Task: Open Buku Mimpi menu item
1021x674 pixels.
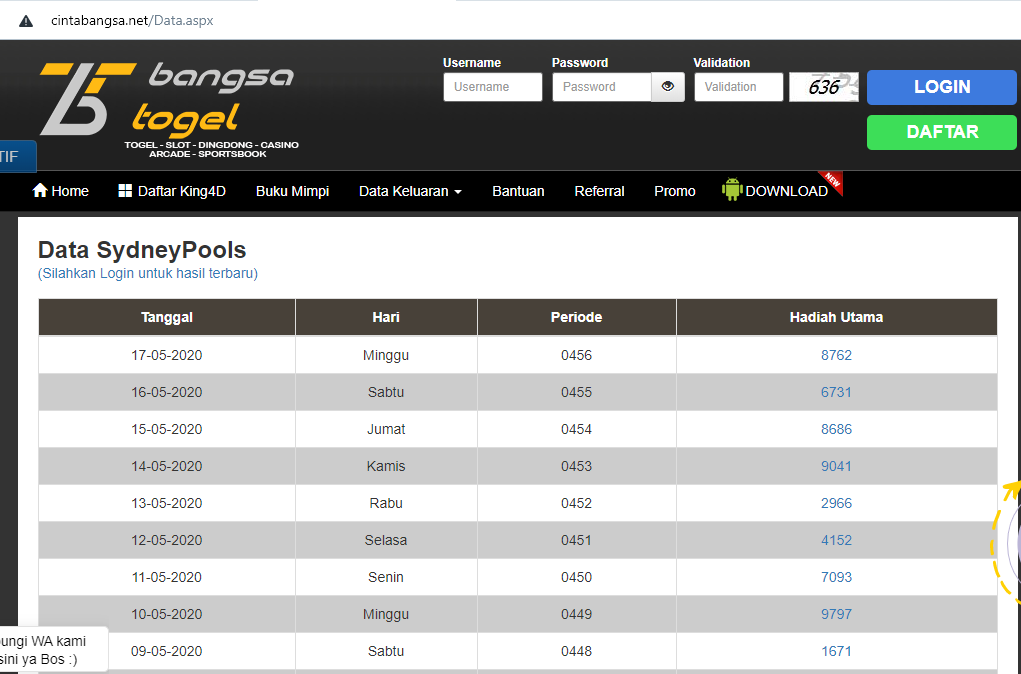Action: click(292, 191)
